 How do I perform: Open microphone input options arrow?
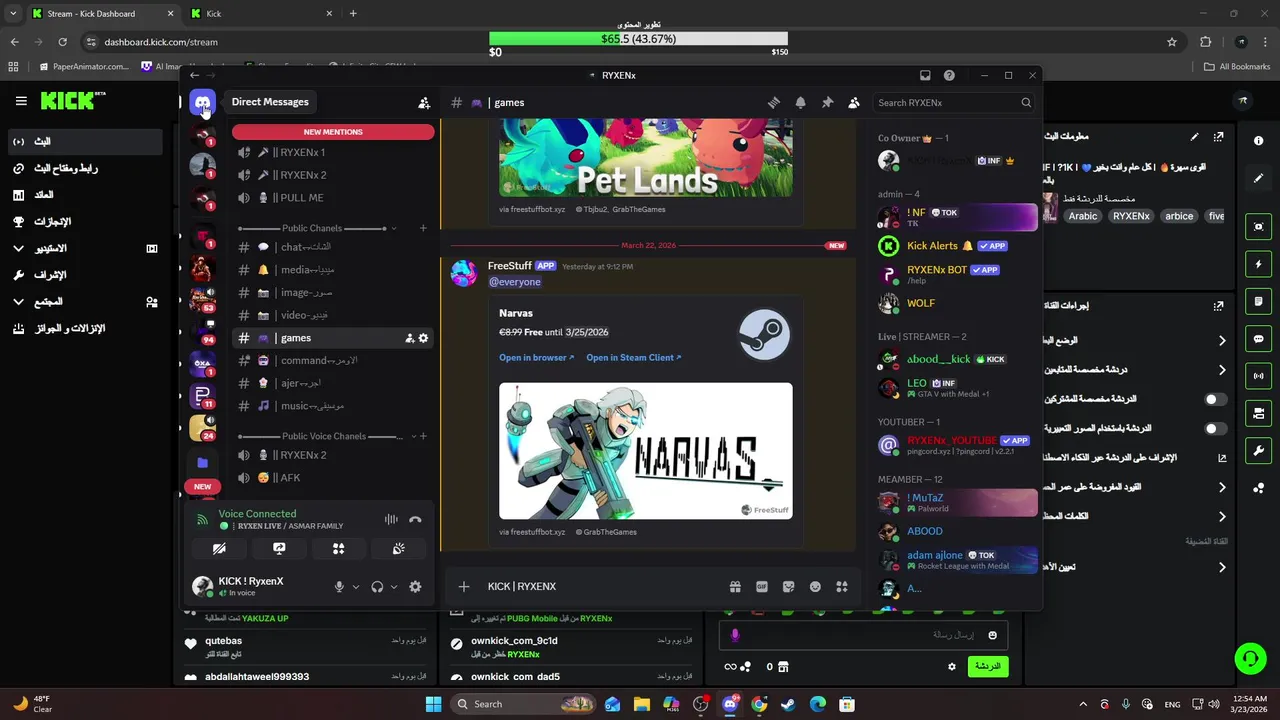pyautogui.click(x=355, y=587)
